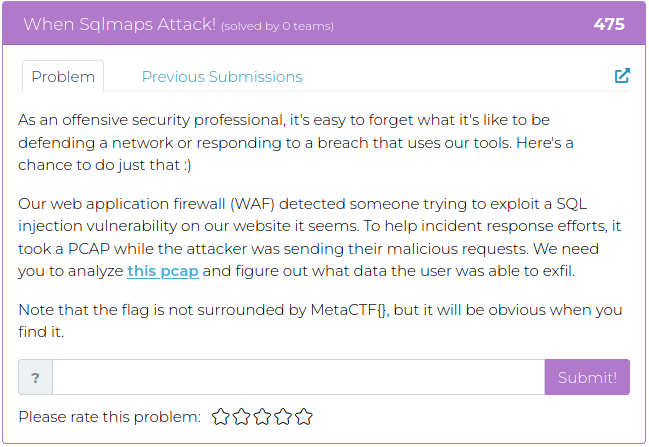Rate the problem four stars

(x=283, y=417)
